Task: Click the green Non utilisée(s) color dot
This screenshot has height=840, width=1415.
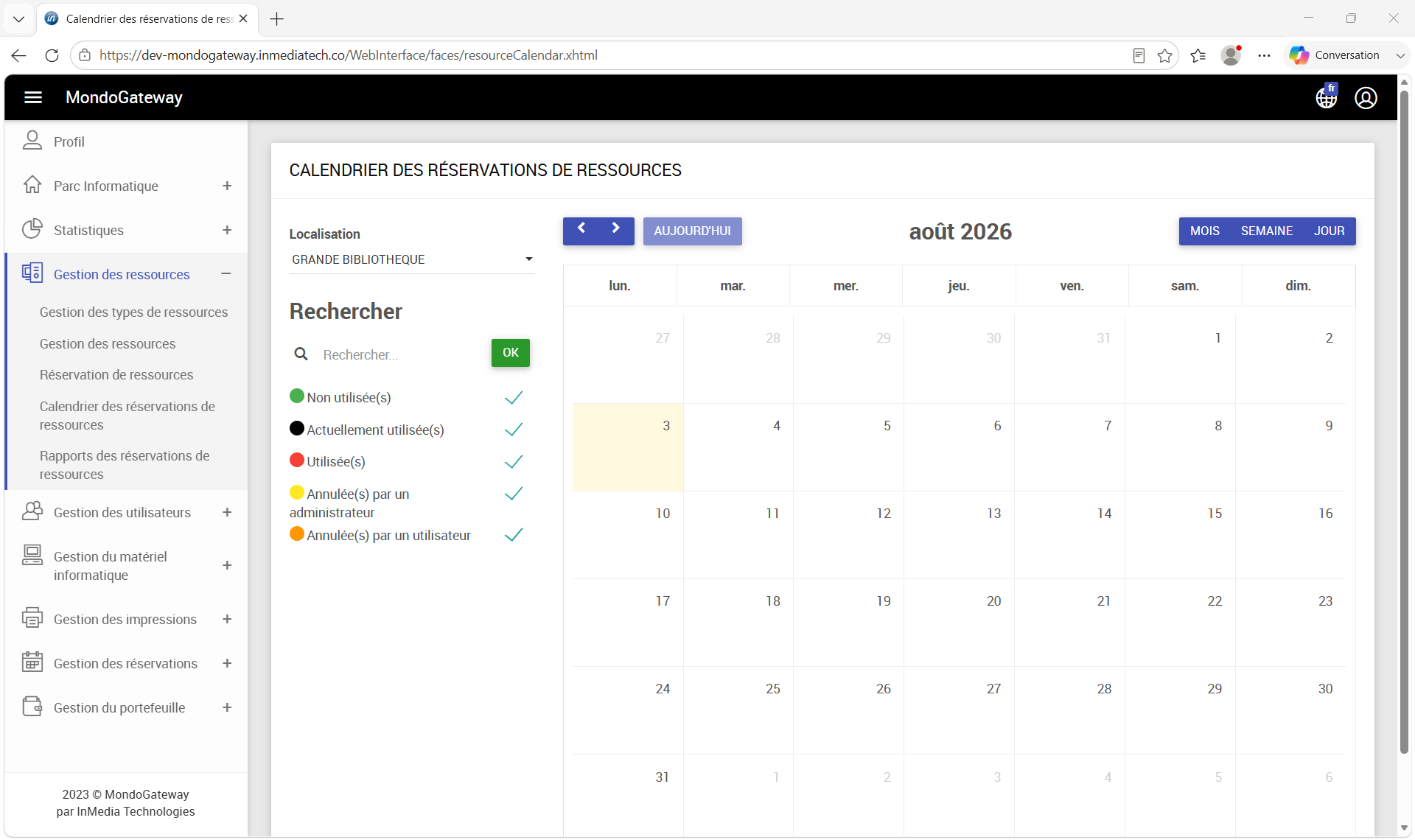Action: coord(297,396)
